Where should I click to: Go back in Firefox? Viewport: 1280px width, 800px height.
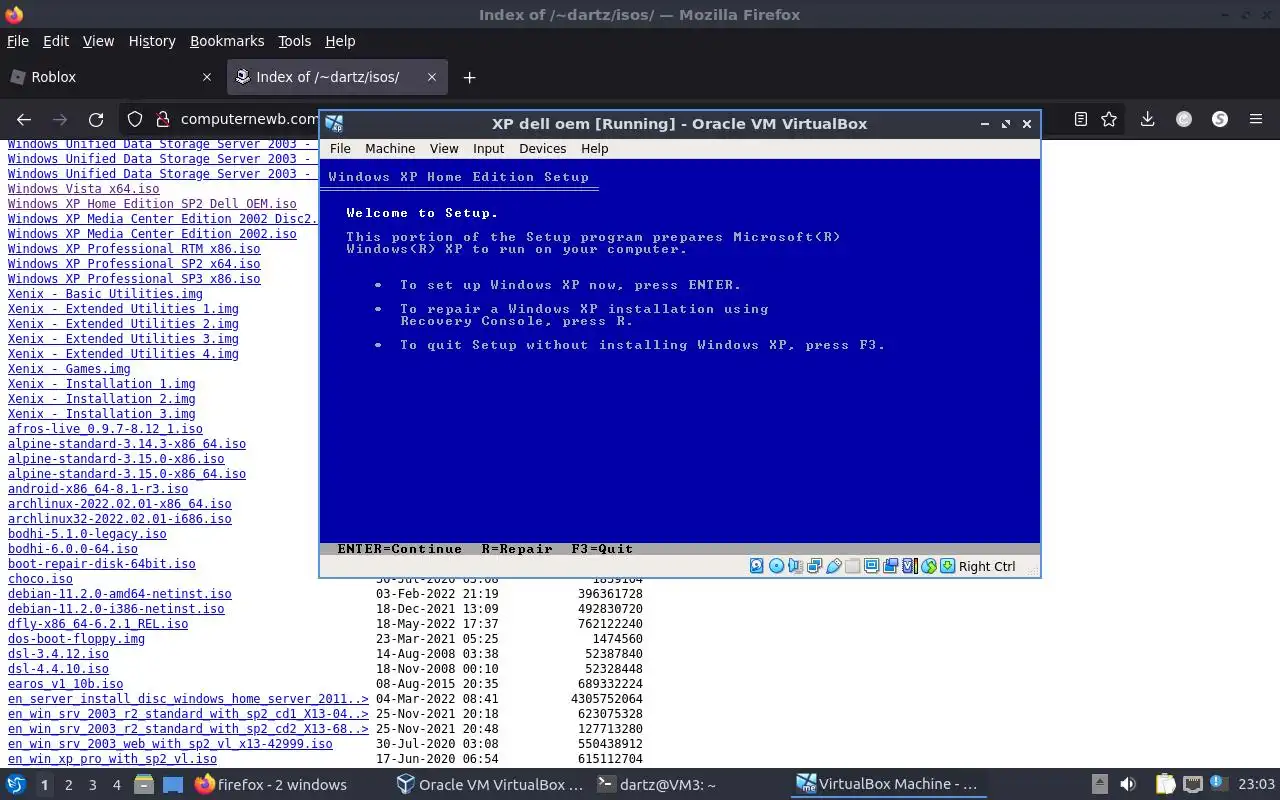click(x=24, y=119)
